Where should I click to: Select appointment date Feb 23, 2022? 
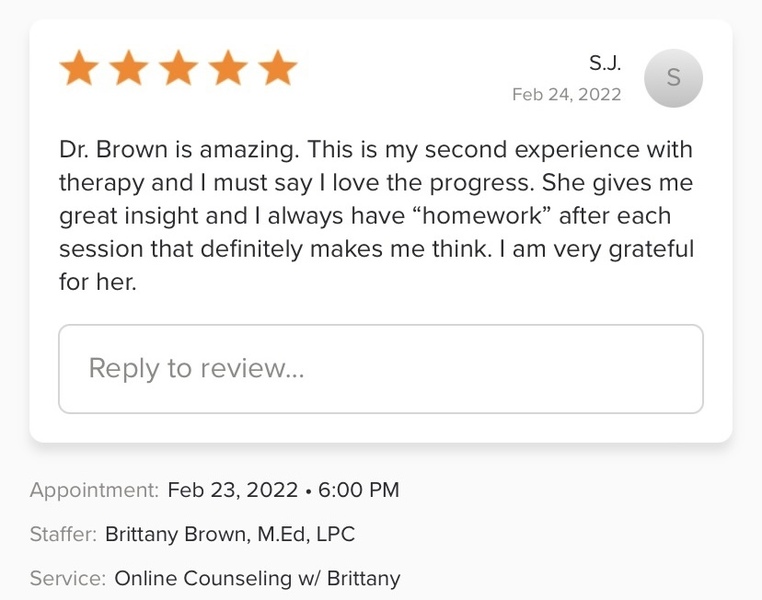tap(233, 490)
